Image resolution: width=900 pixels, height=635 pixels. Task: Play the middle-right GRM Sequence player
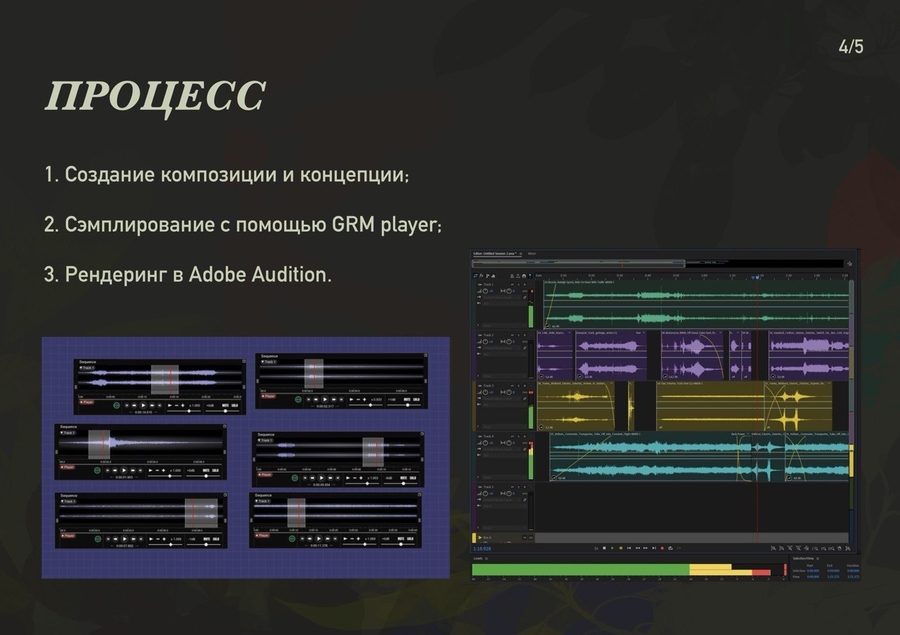[321, 478]
